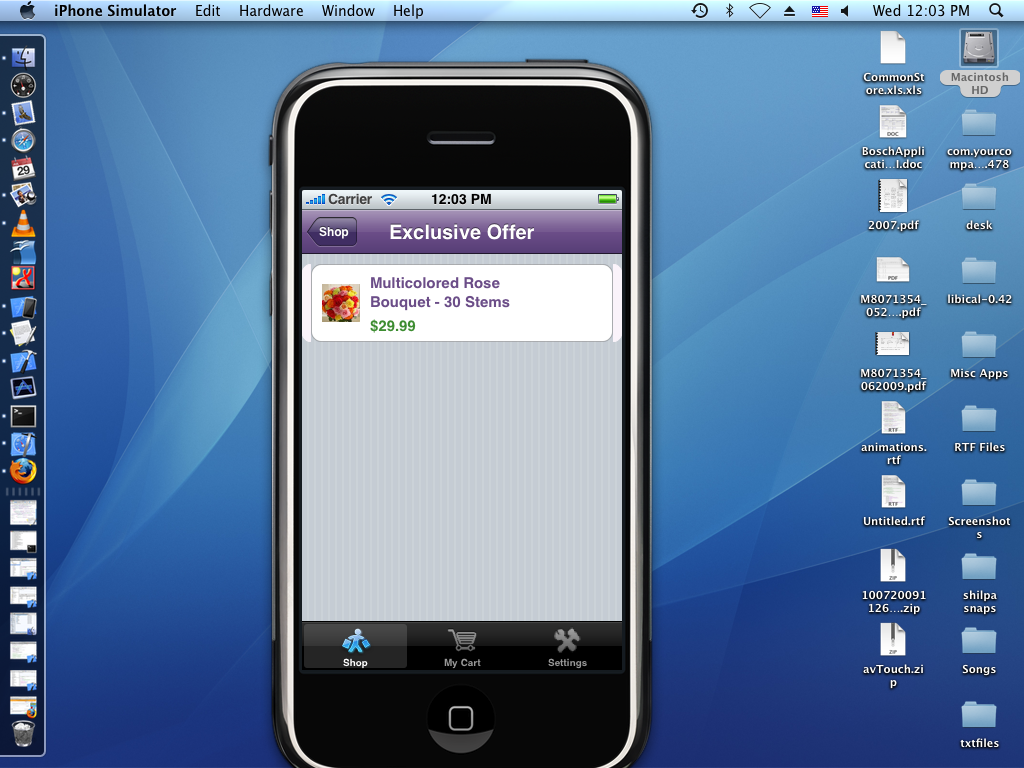Open the Settings tab with the tools icon

tap(567, 647)
